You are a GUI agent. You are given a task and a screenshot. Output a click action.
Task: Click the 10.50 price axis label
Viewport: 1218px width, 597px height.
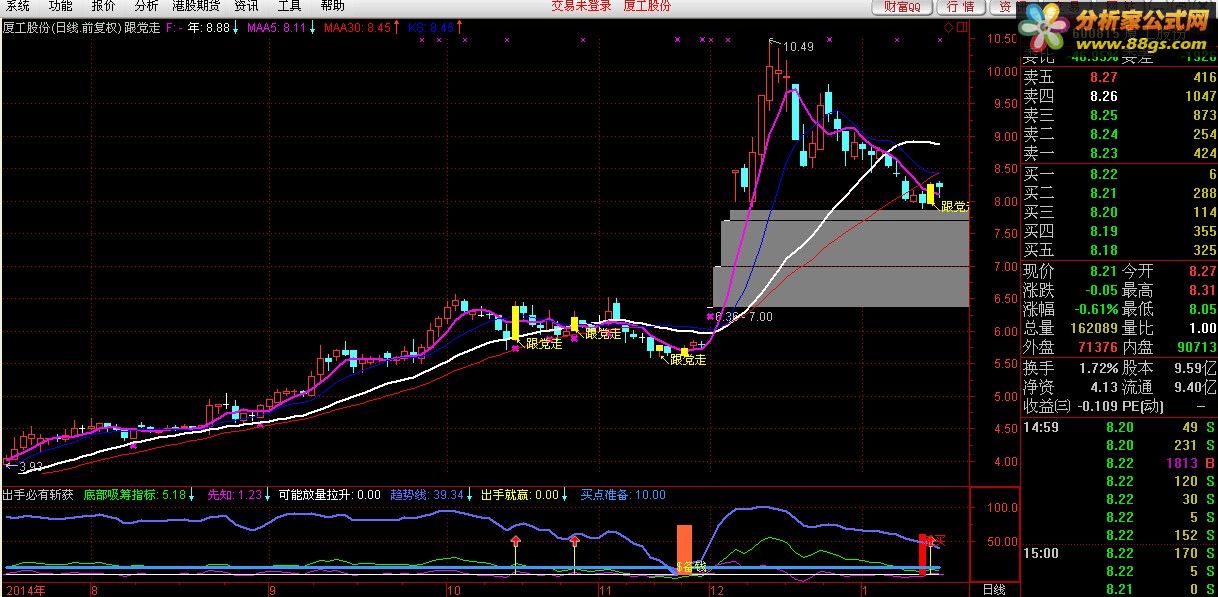(x=1001, y=39)
